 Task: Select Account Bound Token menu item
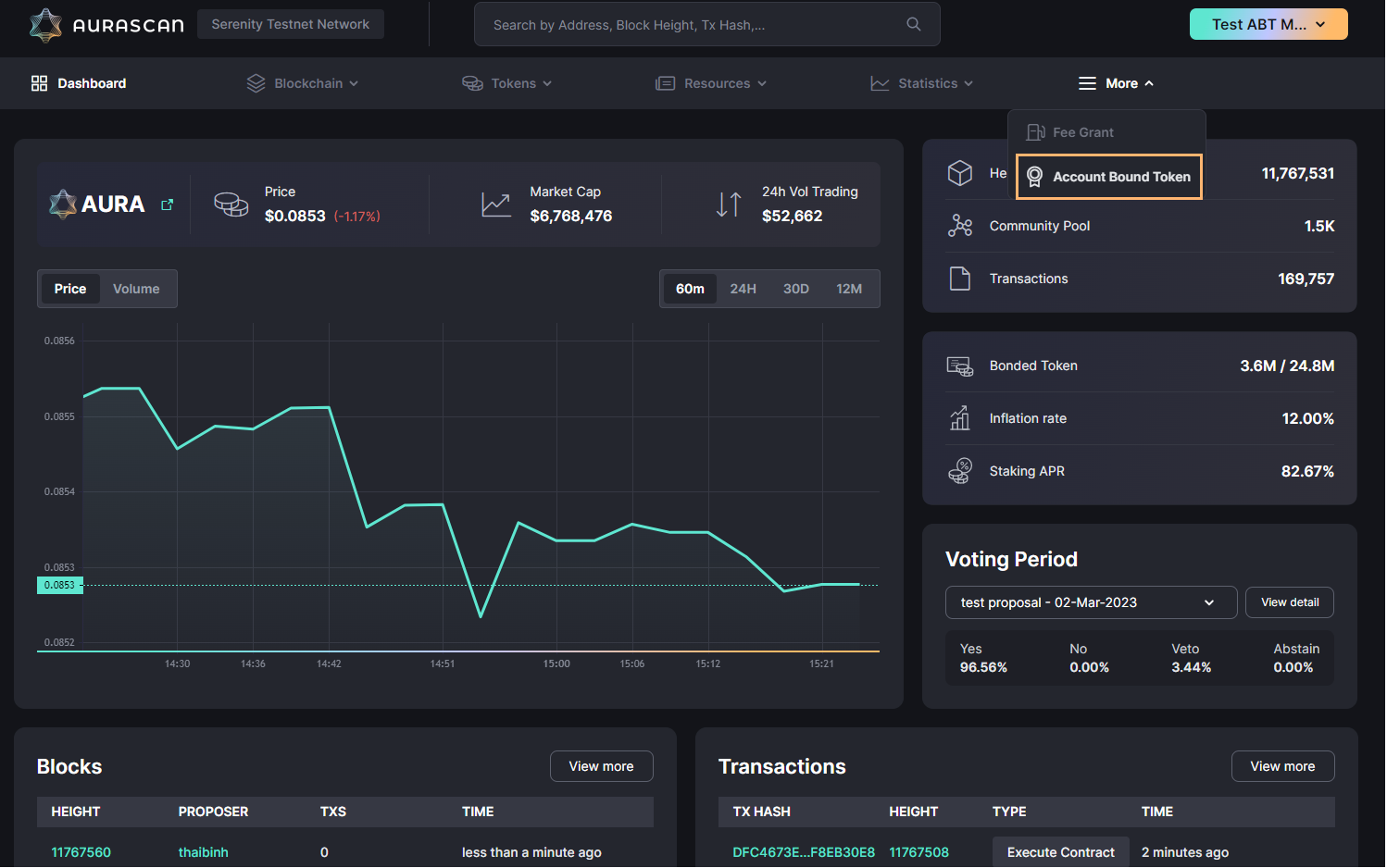[x=1109, y=177]
